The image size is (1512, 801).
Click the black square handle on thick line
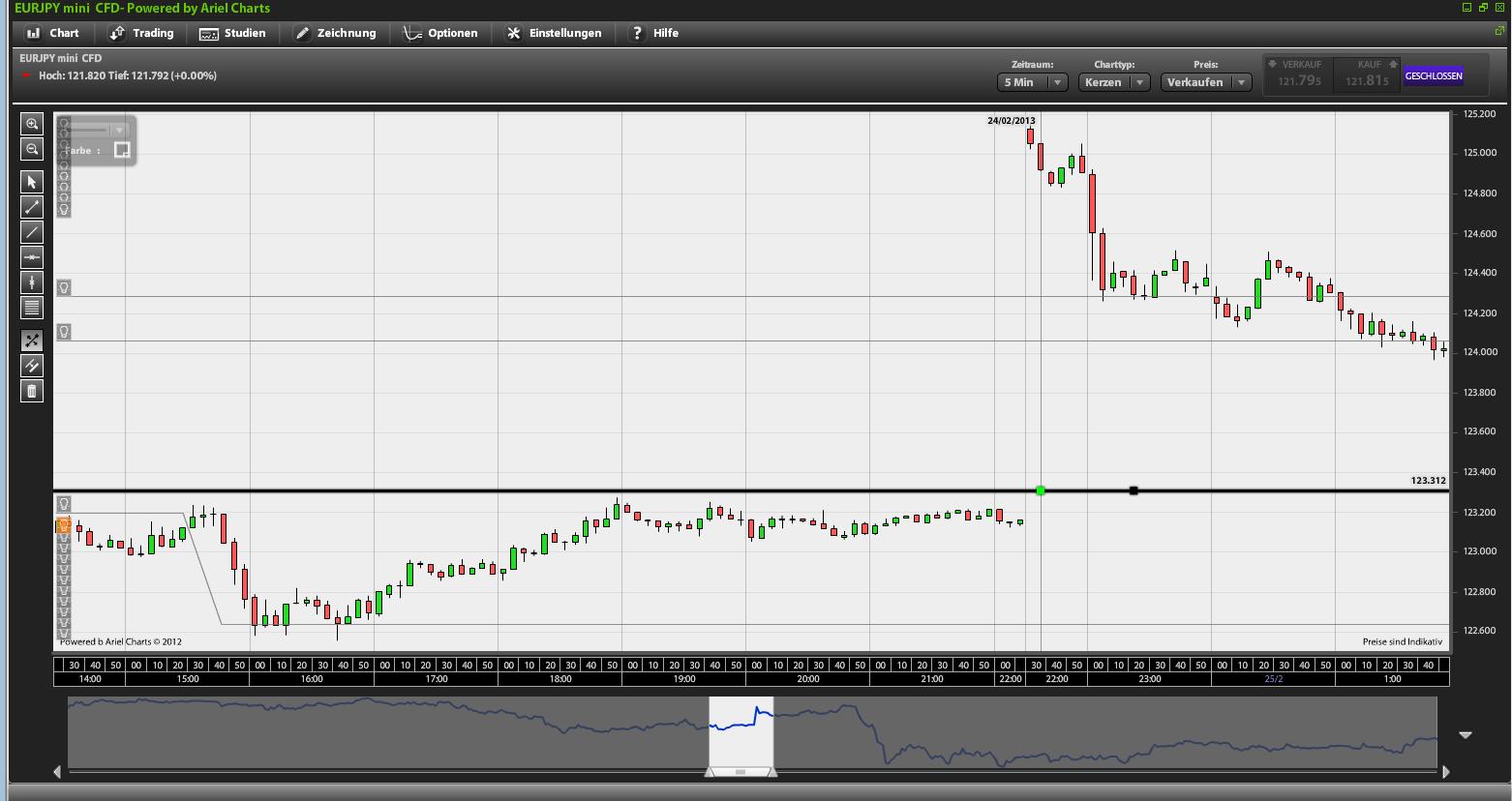(1134, 490)
